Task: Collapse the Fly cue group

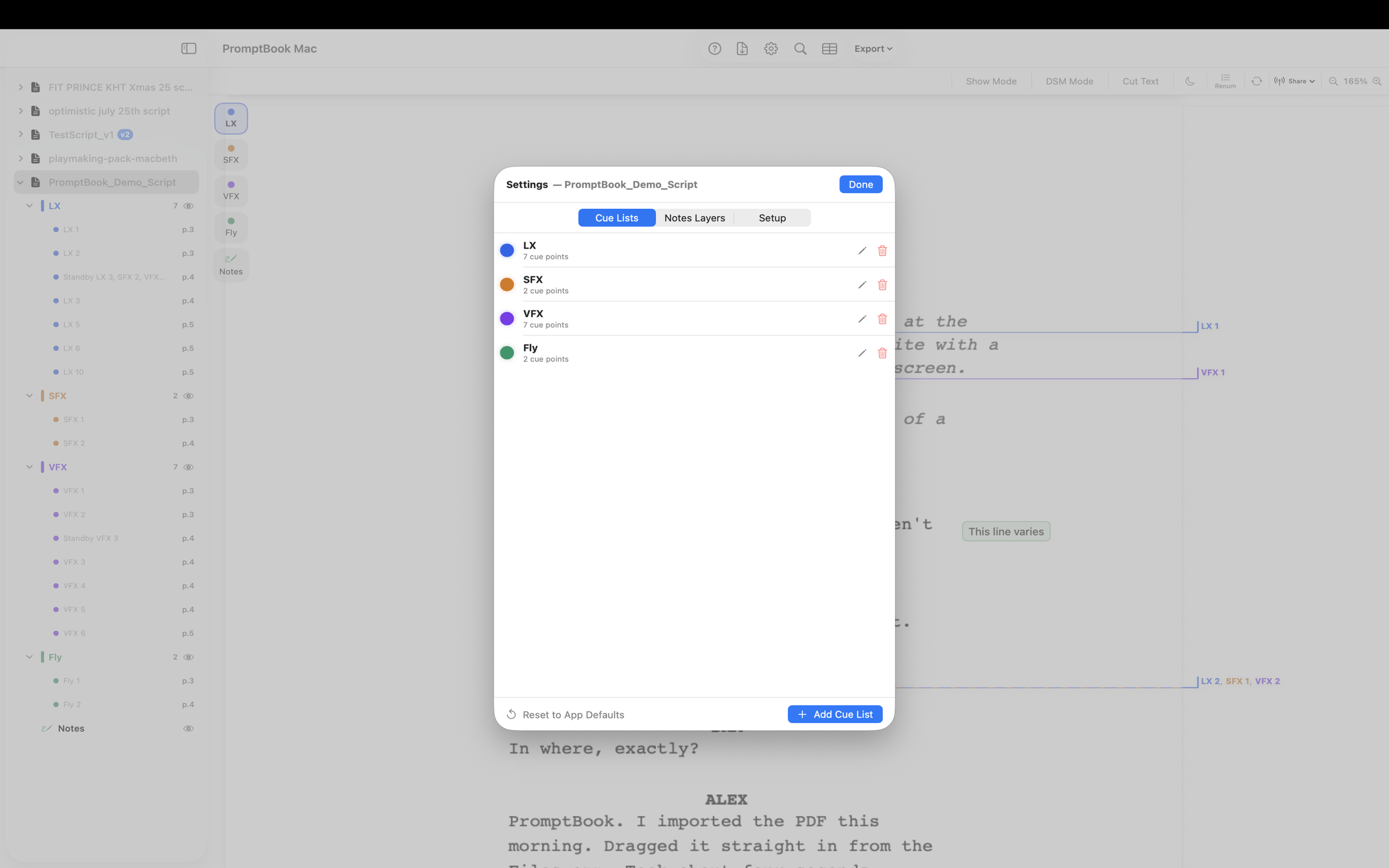Action: [x=29, y=657]
